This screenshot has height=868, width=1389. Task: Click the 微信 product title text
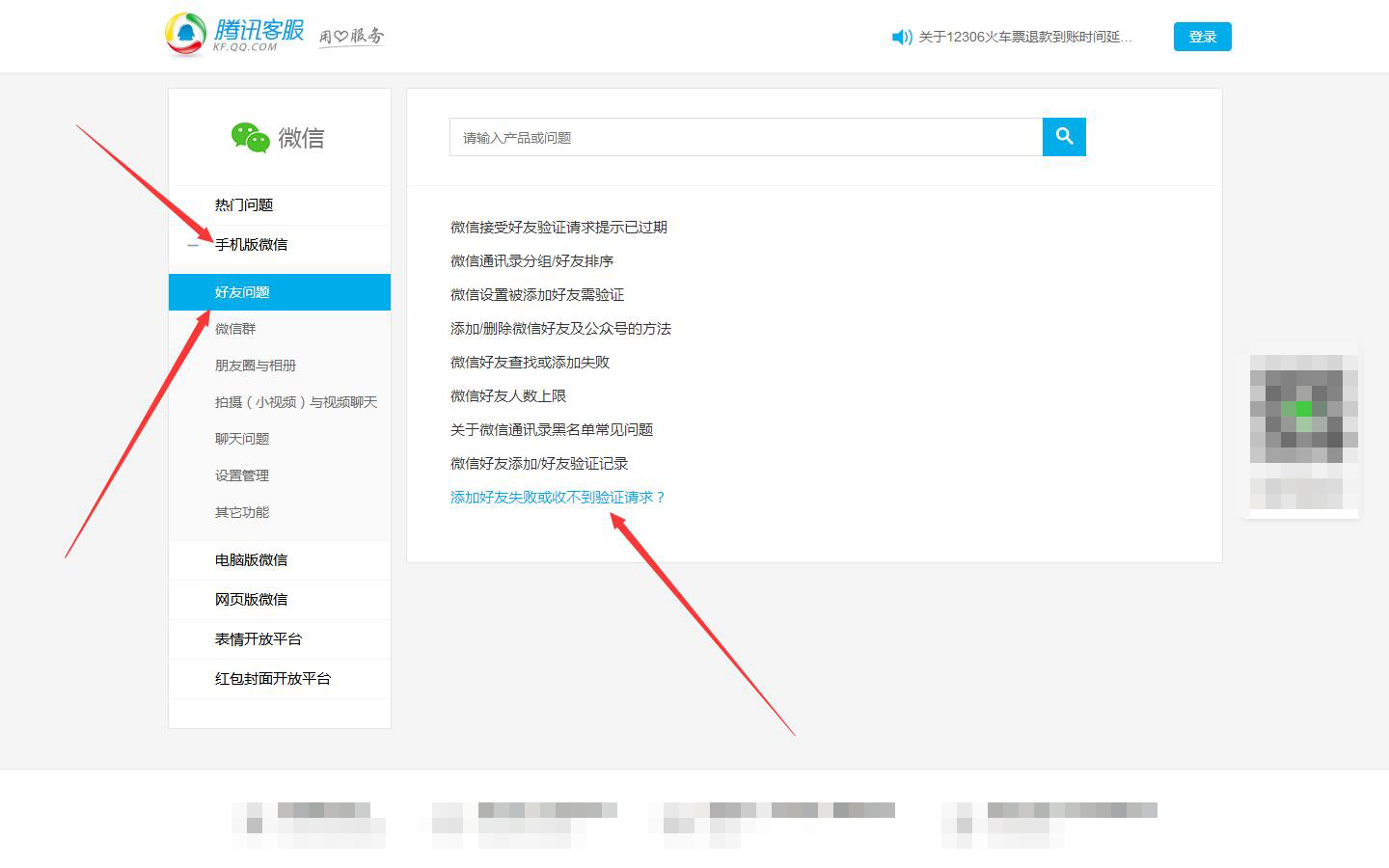coord(301,139)
